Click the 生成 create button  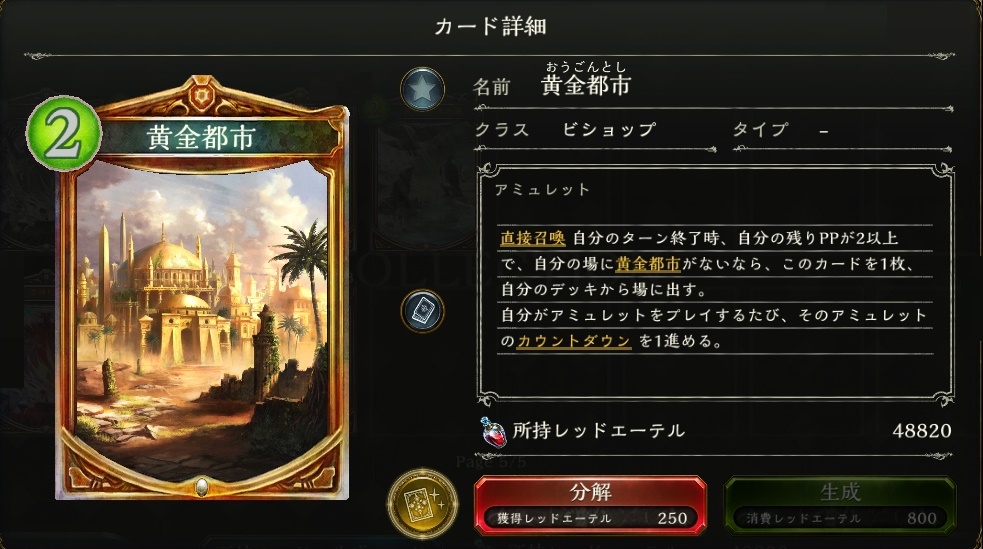pyautogui.click(x=840, y=506)
